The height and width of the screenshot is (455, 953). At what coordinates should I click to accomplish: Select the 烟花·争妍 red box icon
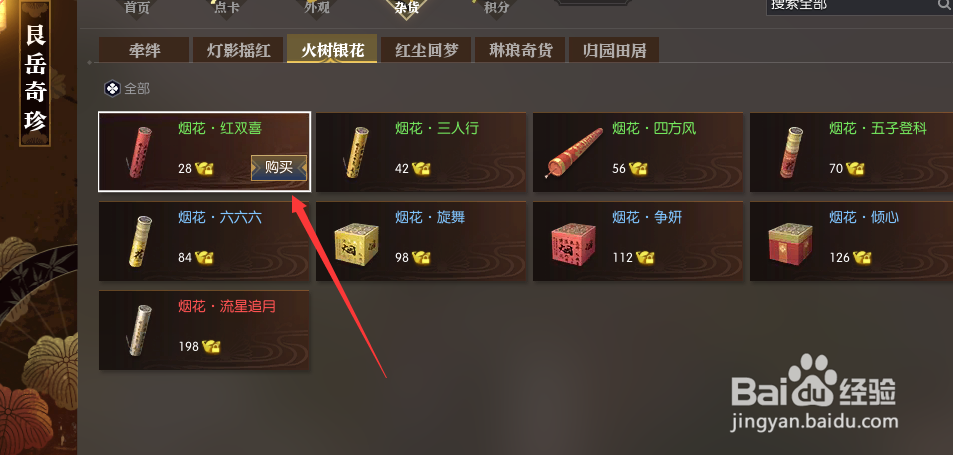pyautogui.click(x=573, y=244)
